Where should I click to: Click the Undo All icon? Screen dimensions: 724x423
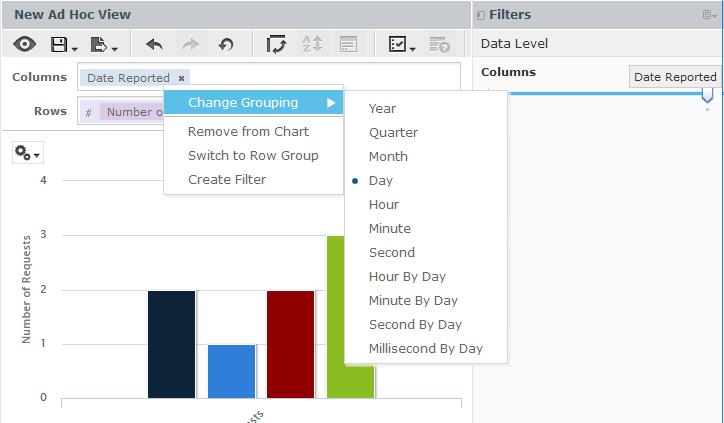point(226,45)
